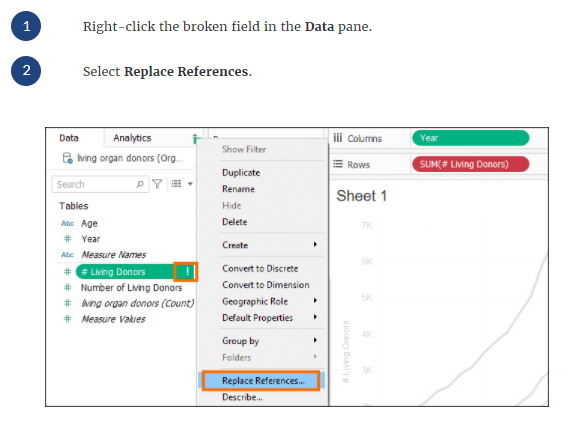Click the Sheet 1 title
The width and height of the screenshot is (581, 422).
(x=362, y=196)
